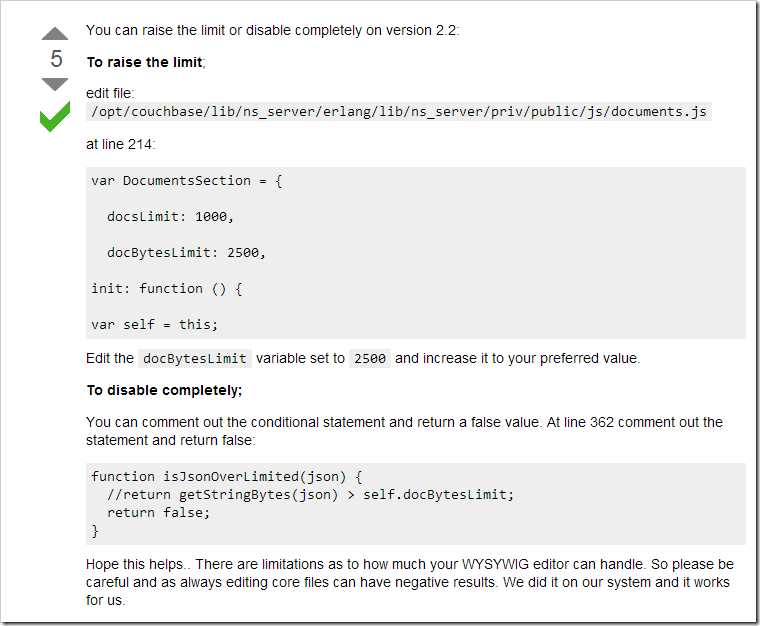Click the 'To disable completely;' heading
This screenshot has height=626, width=760.
point(164,390)
